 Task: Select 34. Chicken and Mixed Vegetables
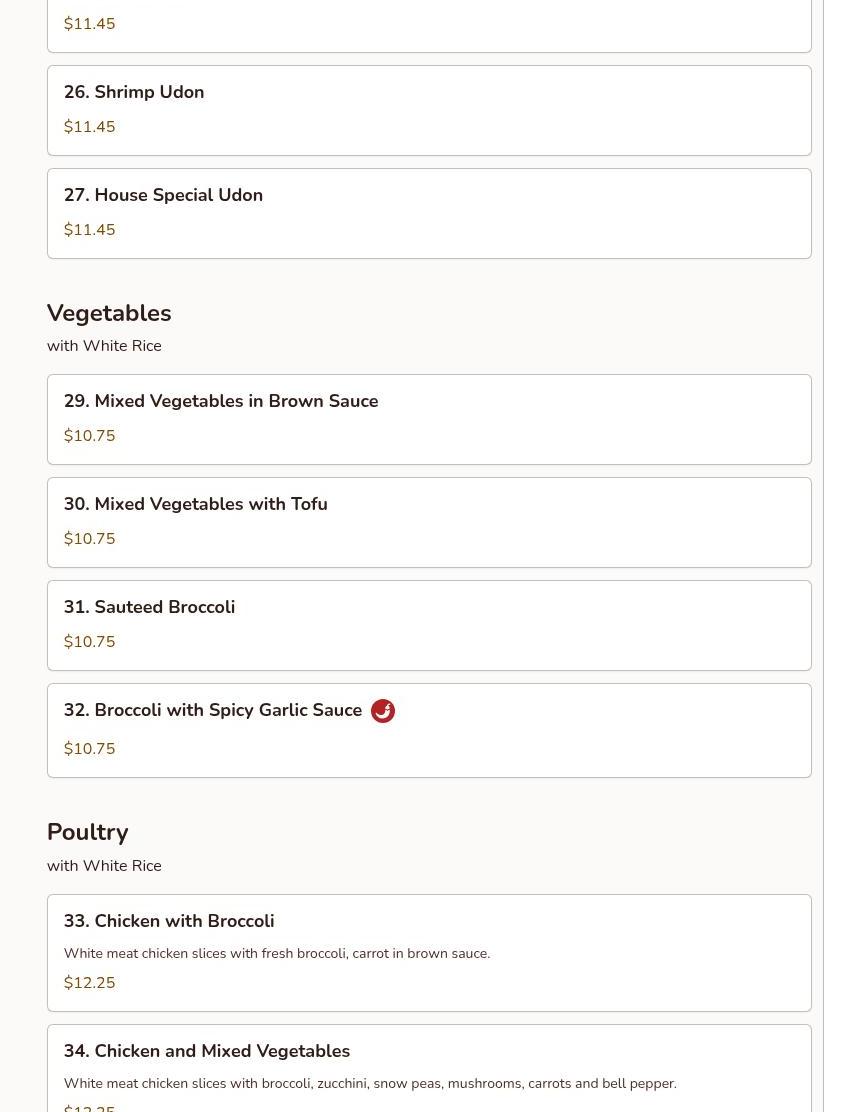[429, 1068]
